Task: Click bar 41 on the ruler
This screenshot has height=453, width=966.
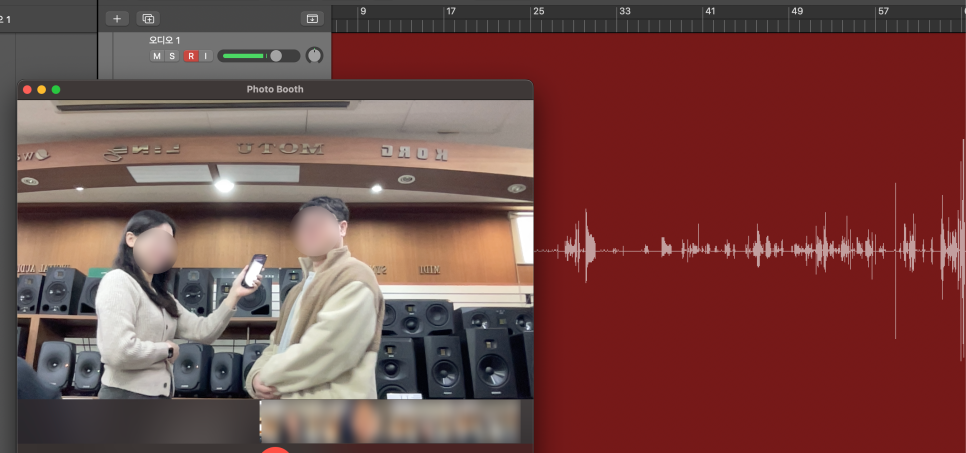Action: coord(710,11)
